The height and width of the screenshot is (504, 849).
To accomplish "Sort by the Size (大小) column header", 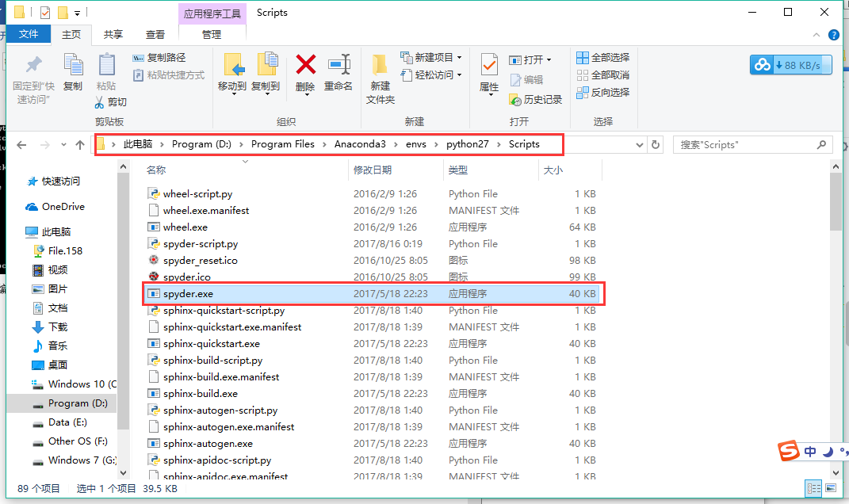I will 553,170.
